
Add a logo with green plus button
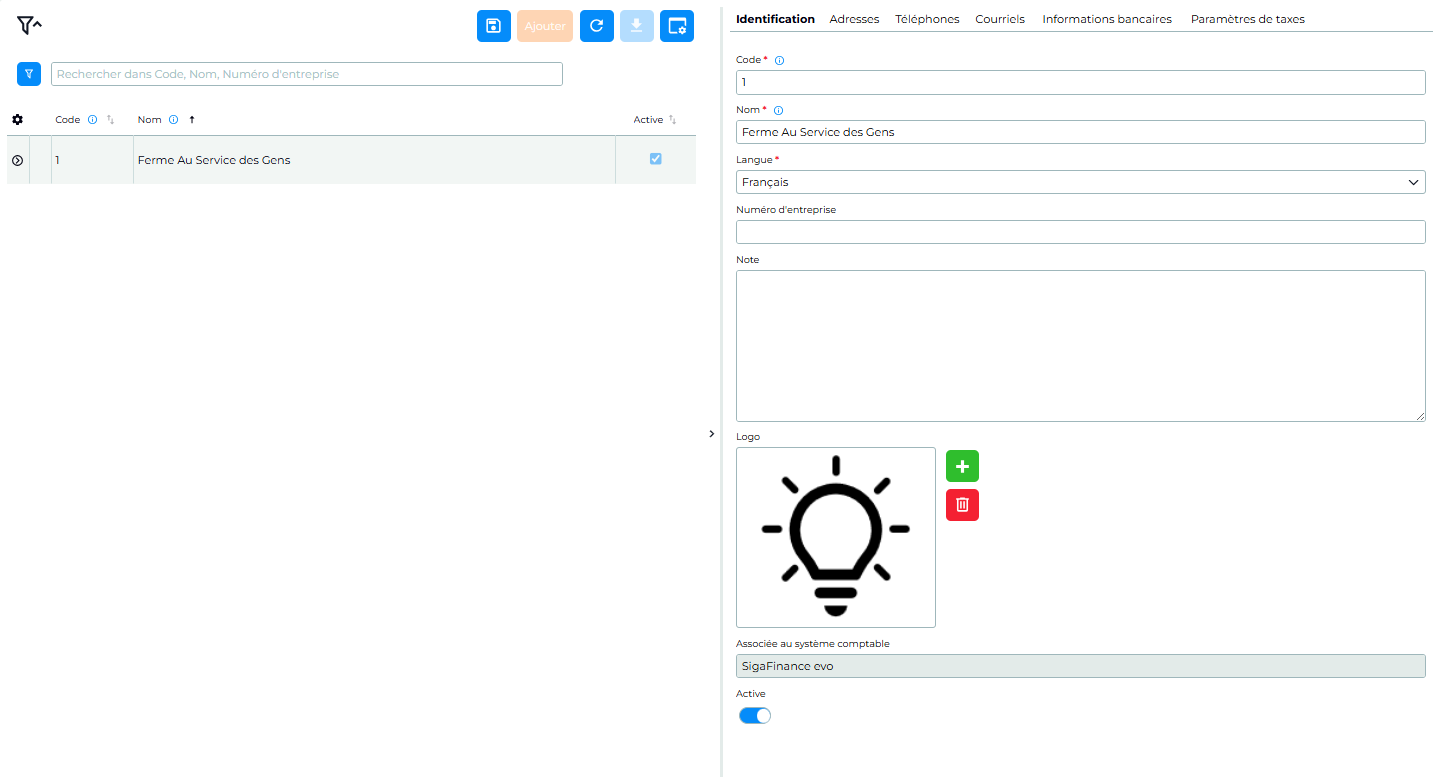coord(962,466)
